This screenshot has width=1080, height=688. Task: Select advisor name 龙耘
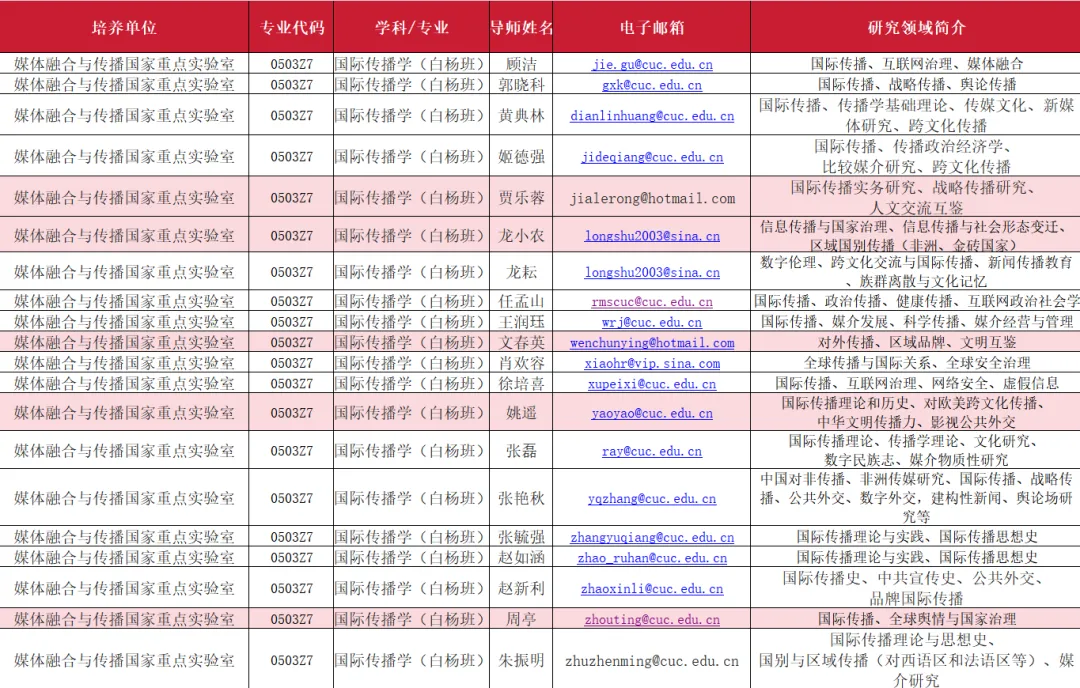pyautogui.click(x=521, y=272)
